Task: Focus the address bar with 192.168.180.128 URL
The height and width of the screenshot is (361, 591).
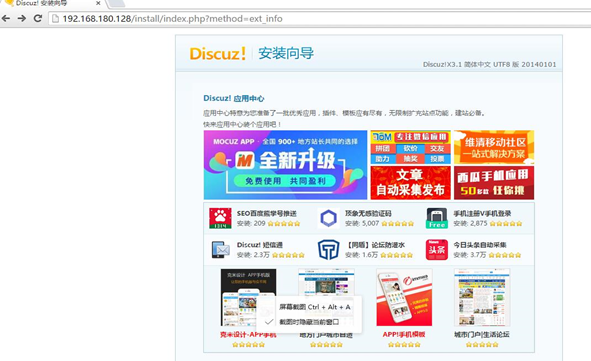Action: pos(320,18)
